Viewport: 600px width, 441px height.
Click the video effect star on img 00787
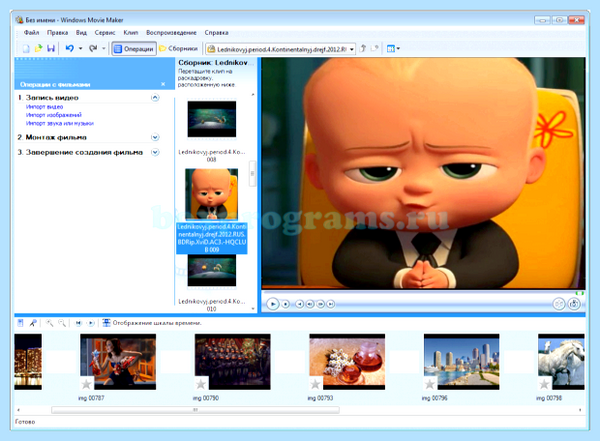tap(86, 383)
